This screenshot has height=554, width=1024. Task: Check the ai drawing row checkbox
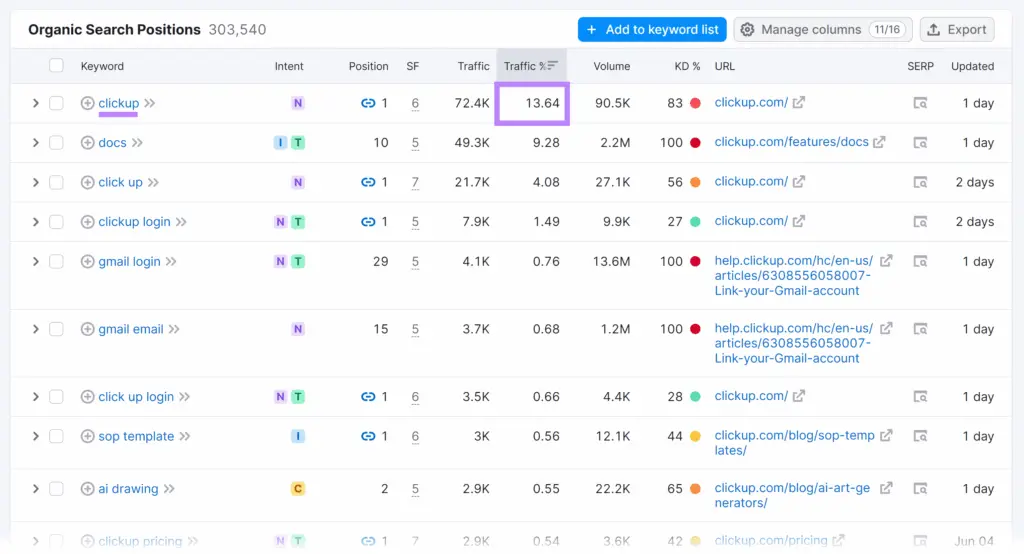[x=56, y=489]
